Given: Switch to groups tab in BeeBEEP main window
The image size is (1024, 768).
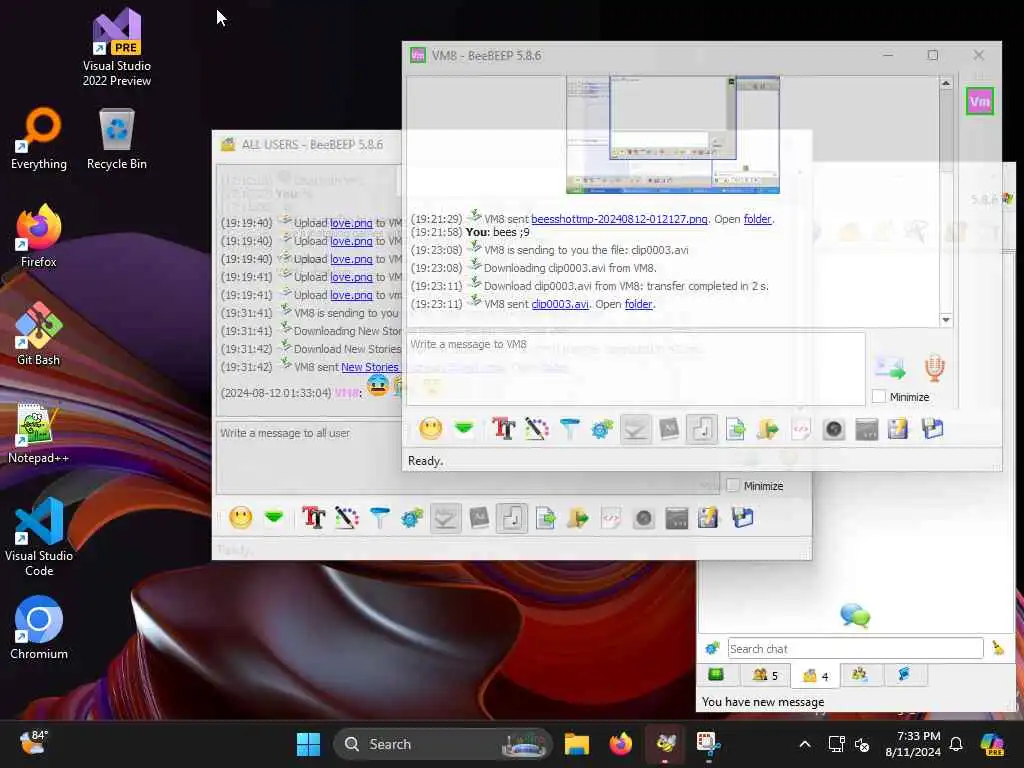Looking at the screenshot, I should [859, 675].
